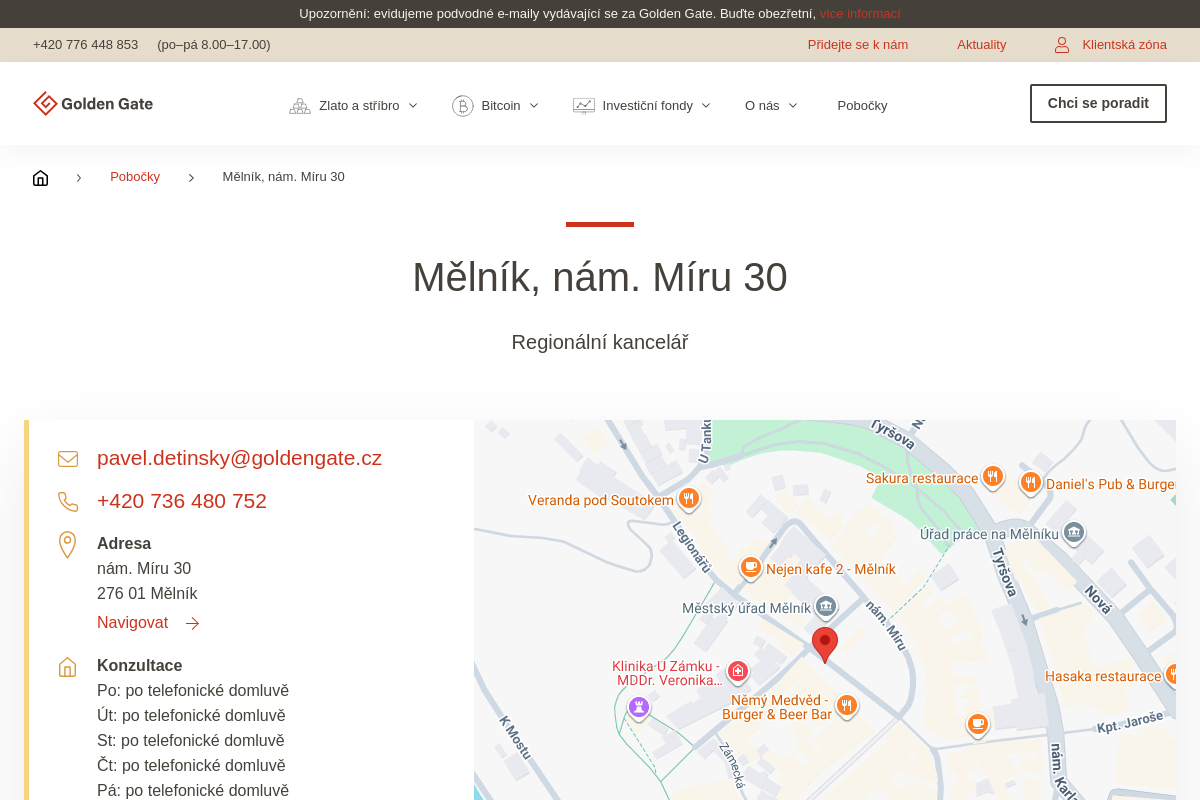The width and height of the screenshot is (1200, 800).
Task: Click Nejen kafe 2 café marker
Action: pos(751,567)
